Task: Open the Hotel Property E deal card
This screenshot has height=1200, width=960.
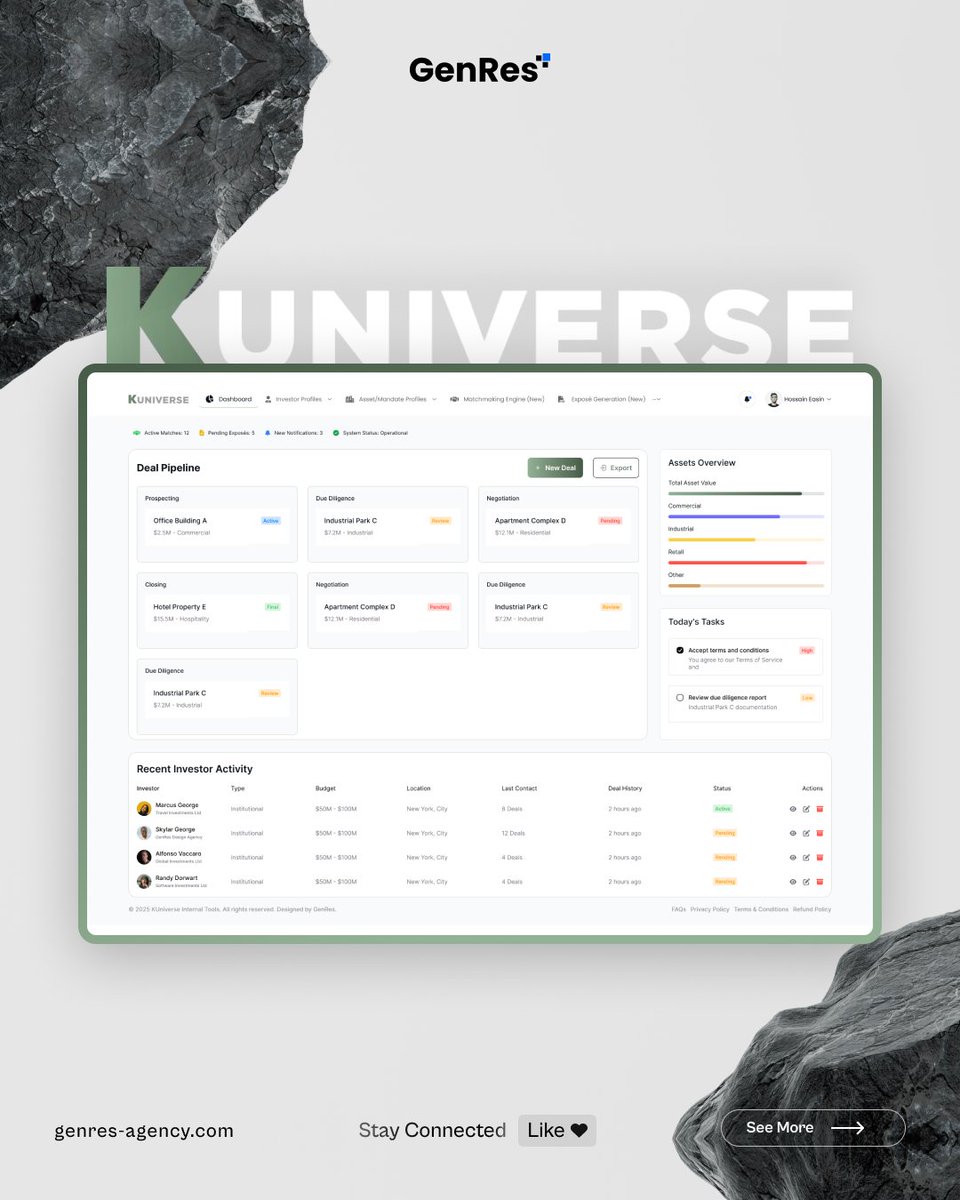Action: click(x=217, y=612)
